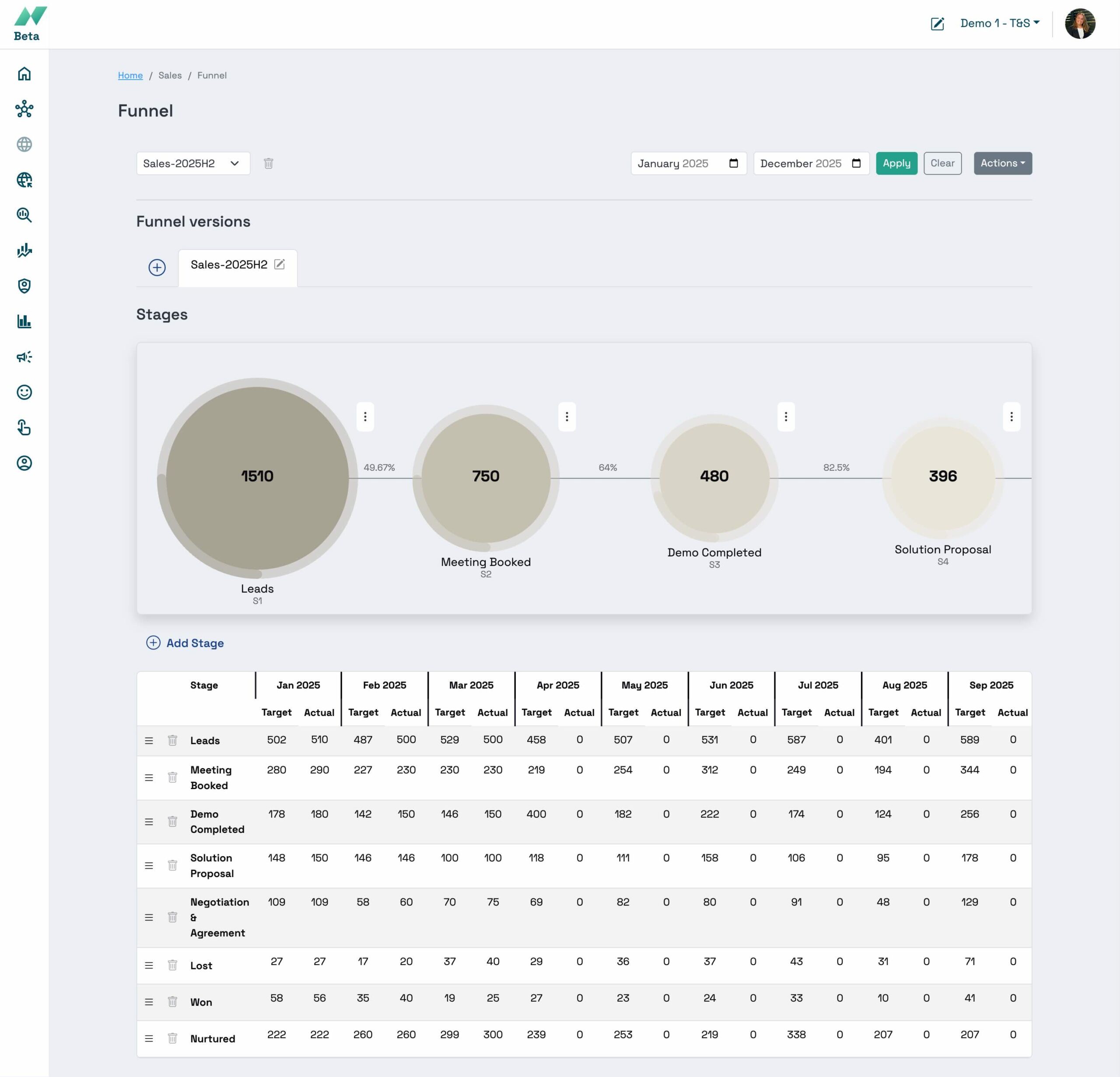The image size is (1120, 1077).
Task: Open the Sales-2025H2 funnel dropdown
Action: [192, 164]
